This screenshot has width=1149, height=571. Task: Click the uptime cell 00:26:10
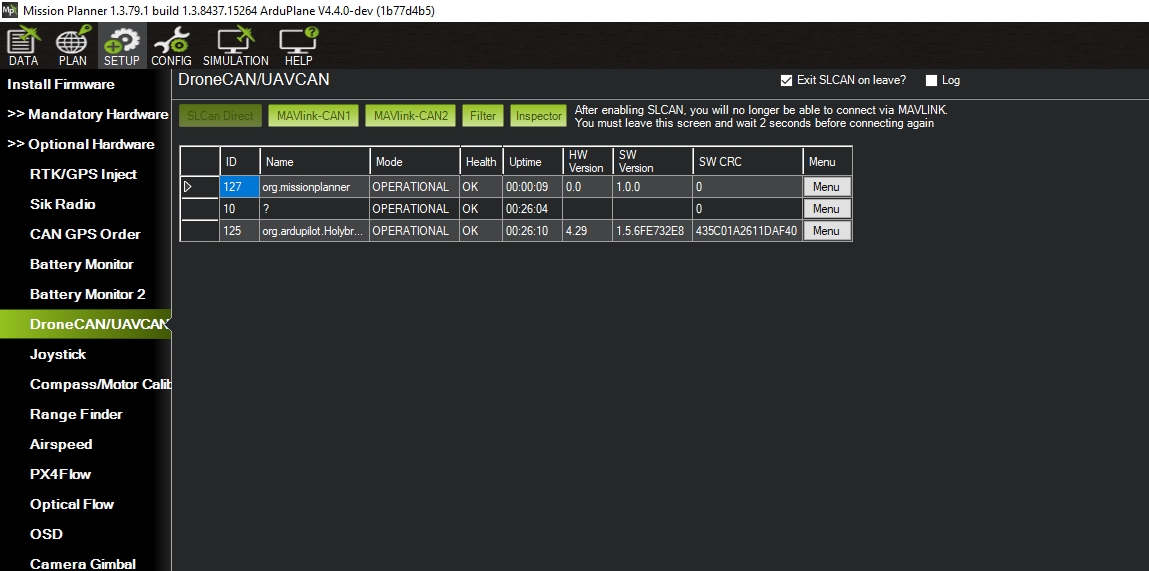[533, 231]
